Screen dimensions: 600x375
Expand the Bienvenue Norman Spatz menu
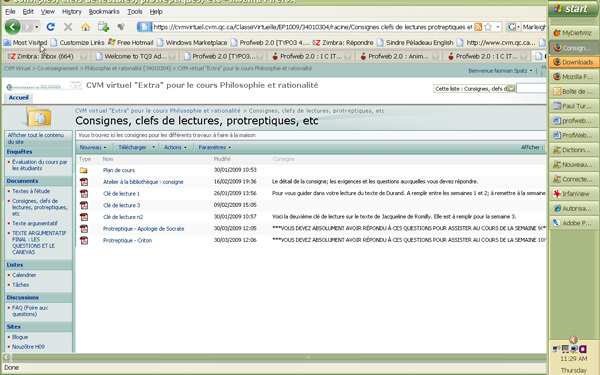click(501, 71)
